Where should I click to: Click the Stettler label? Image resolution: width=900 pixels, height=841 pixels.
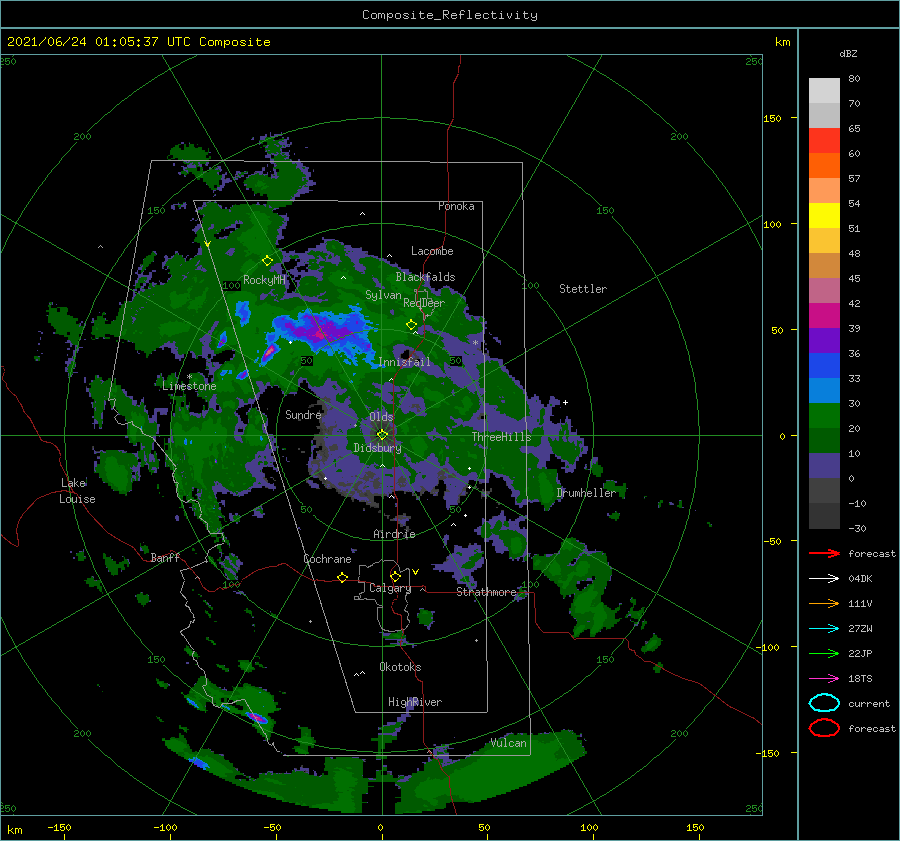point(583,289)
